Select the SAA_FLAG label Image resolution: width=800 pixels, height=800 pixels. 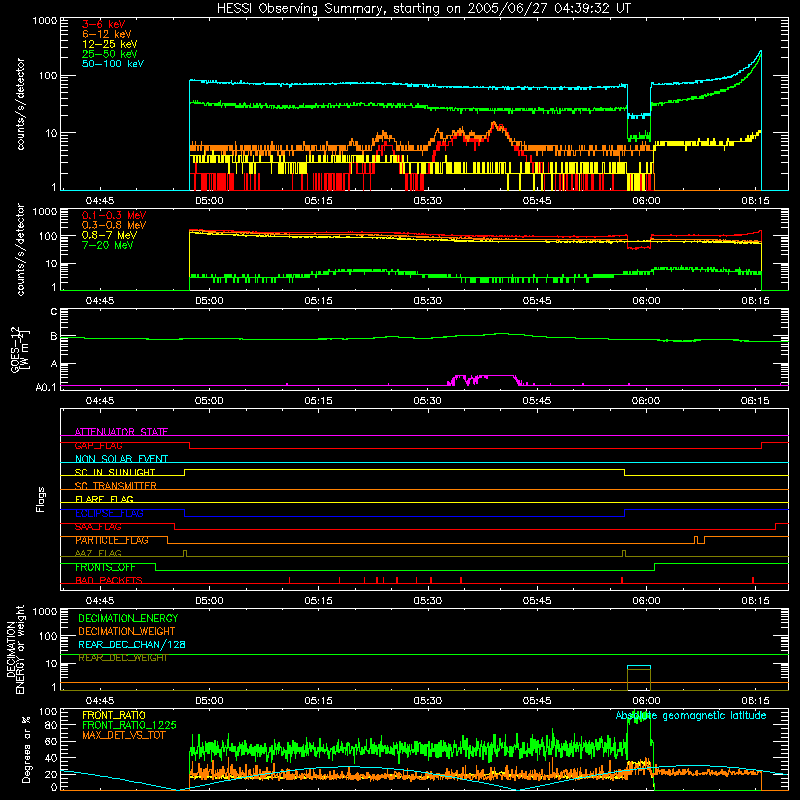tap(98, 527)
